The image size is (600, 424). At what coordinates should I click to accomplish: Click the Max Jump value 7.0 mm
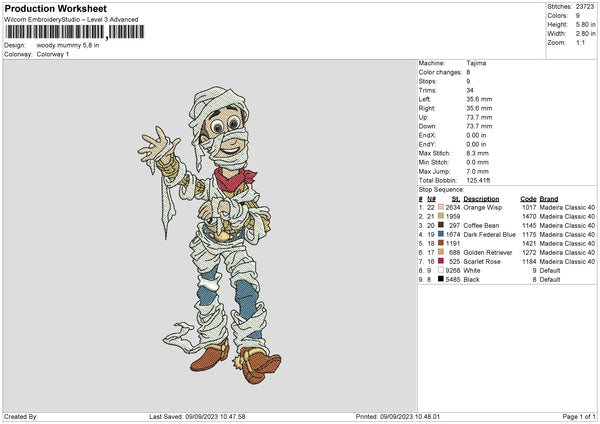pos(477,171)
